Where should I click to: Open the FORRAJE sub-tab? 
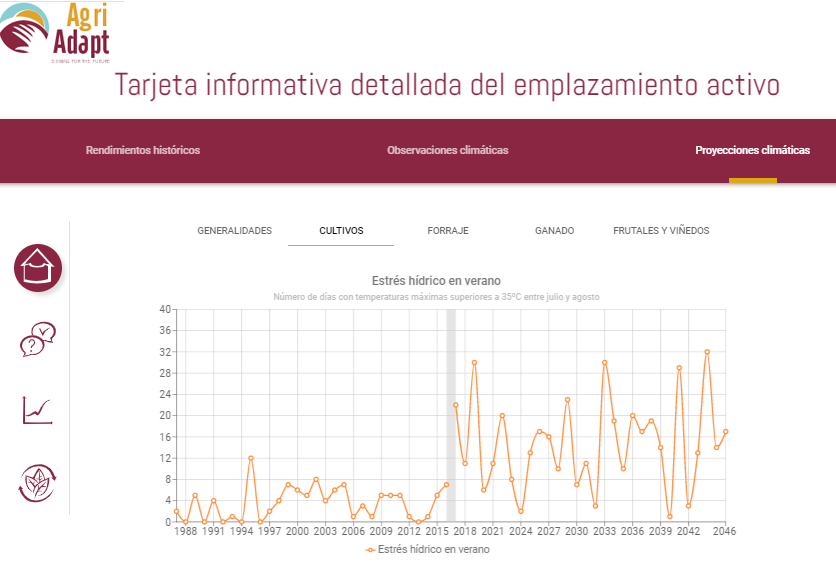[448, 230]
